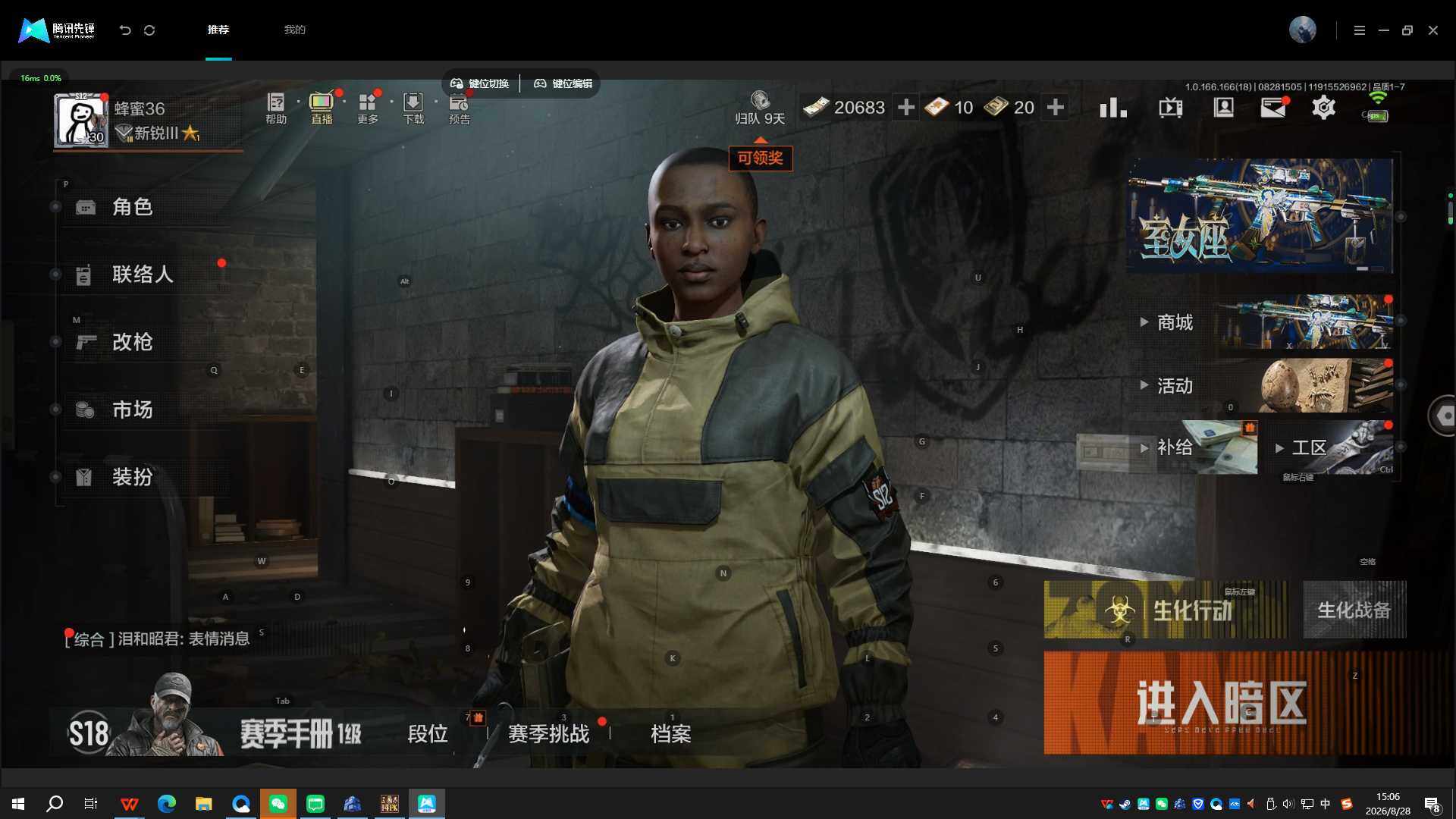Image resolution: width=1456 pixels, height=819 pixels.
Task: Claim the 可领奖 reward tag
Action: tap(761, 158)
